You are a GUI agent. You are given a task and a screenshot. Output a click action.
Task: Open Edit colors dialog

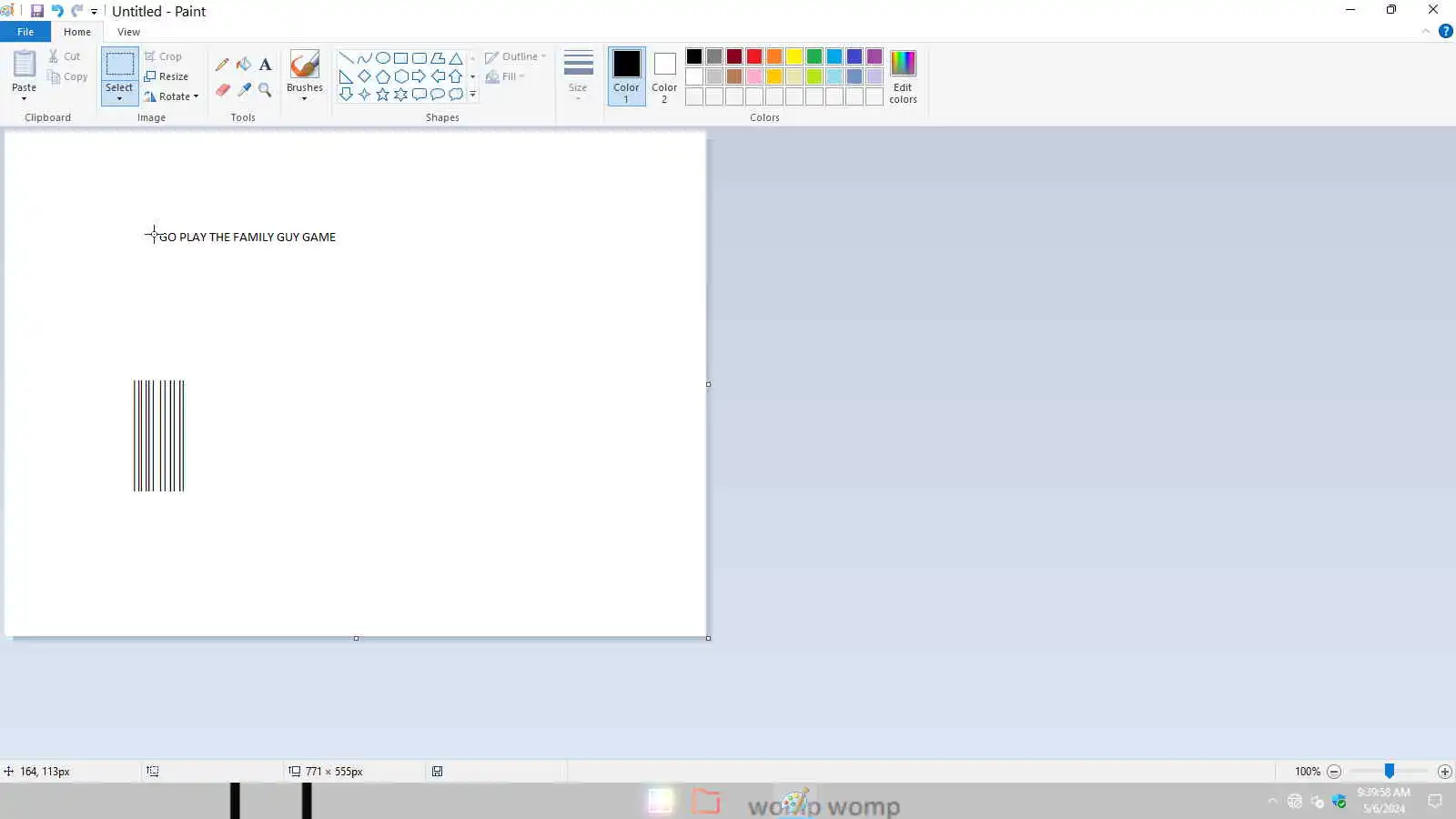click(x=903, y=76)
